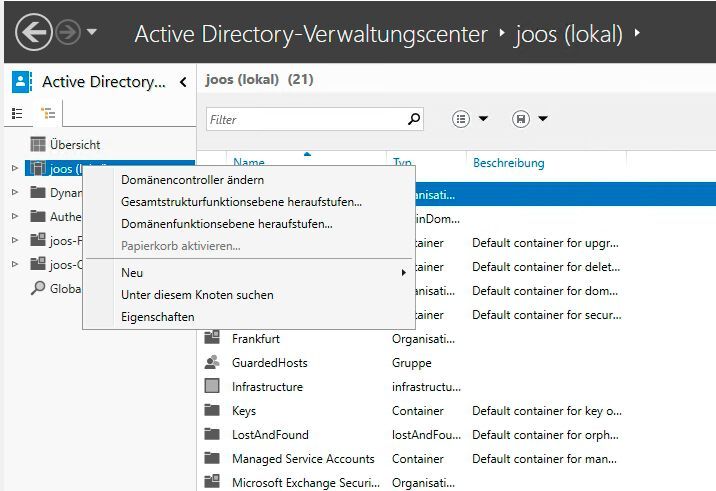Expand the joos-C tree node arrow

point(15,264)
